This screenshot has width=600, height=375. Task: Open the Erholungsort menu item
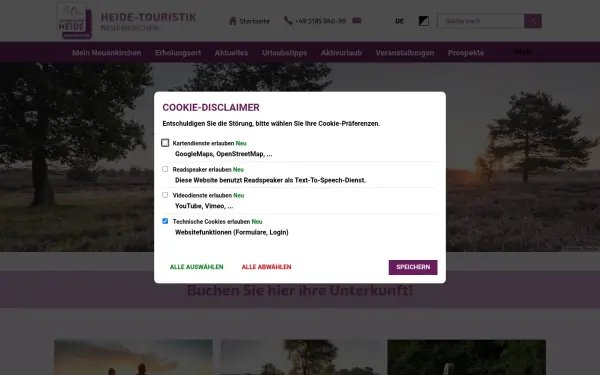point(178,53)
